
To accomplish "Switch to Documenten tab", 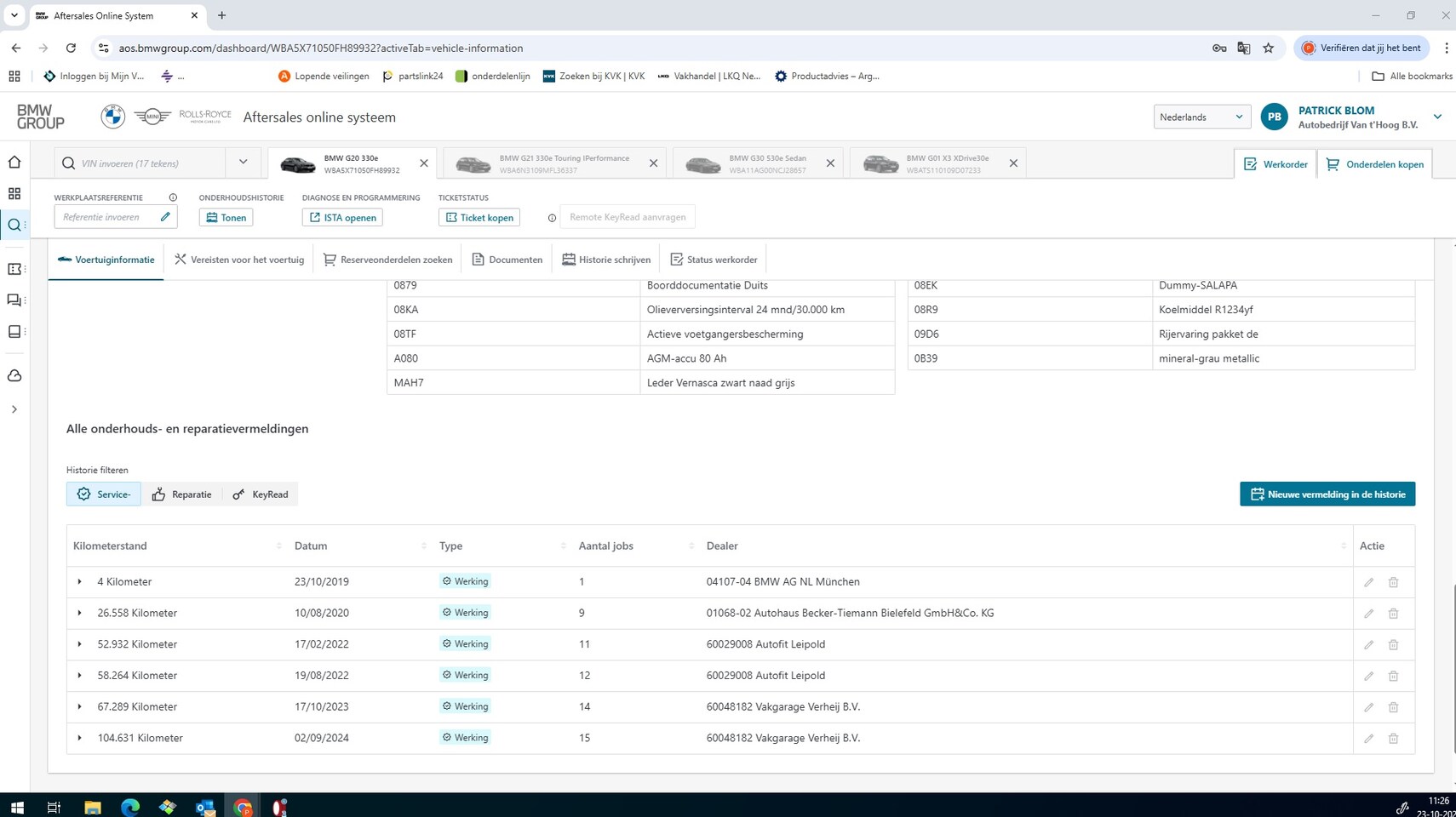I will tap(507, 260).
